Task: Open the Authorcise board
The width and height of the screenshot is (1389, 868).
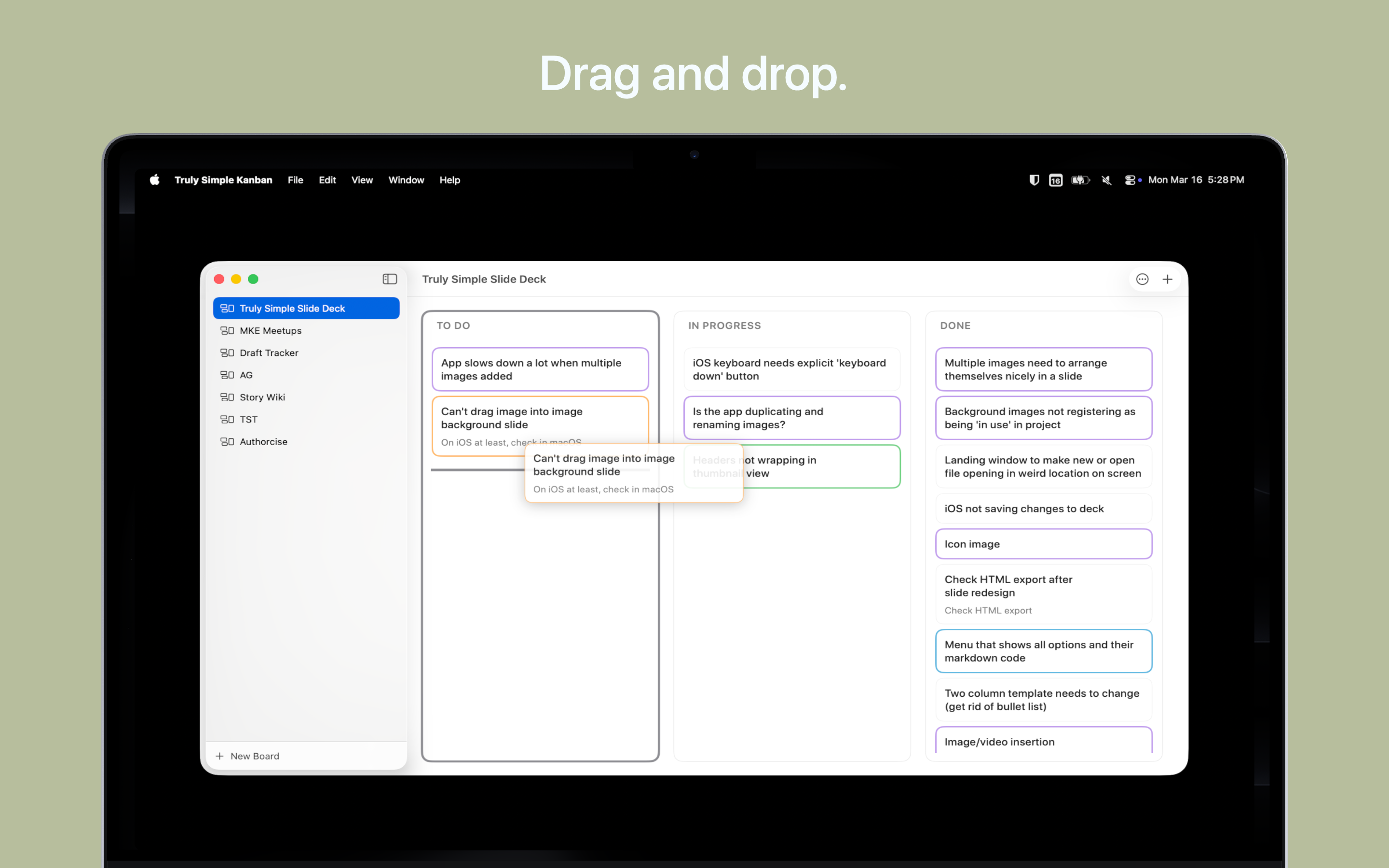Action: 263,441
